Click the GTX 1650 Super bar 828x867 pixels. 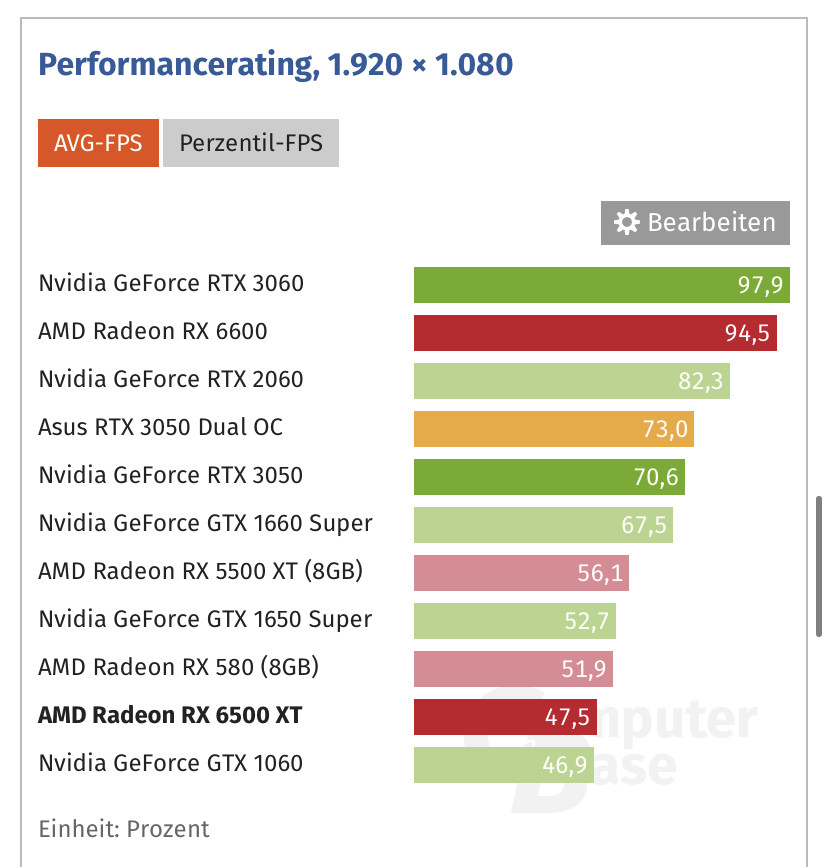(x=514, y=620)
